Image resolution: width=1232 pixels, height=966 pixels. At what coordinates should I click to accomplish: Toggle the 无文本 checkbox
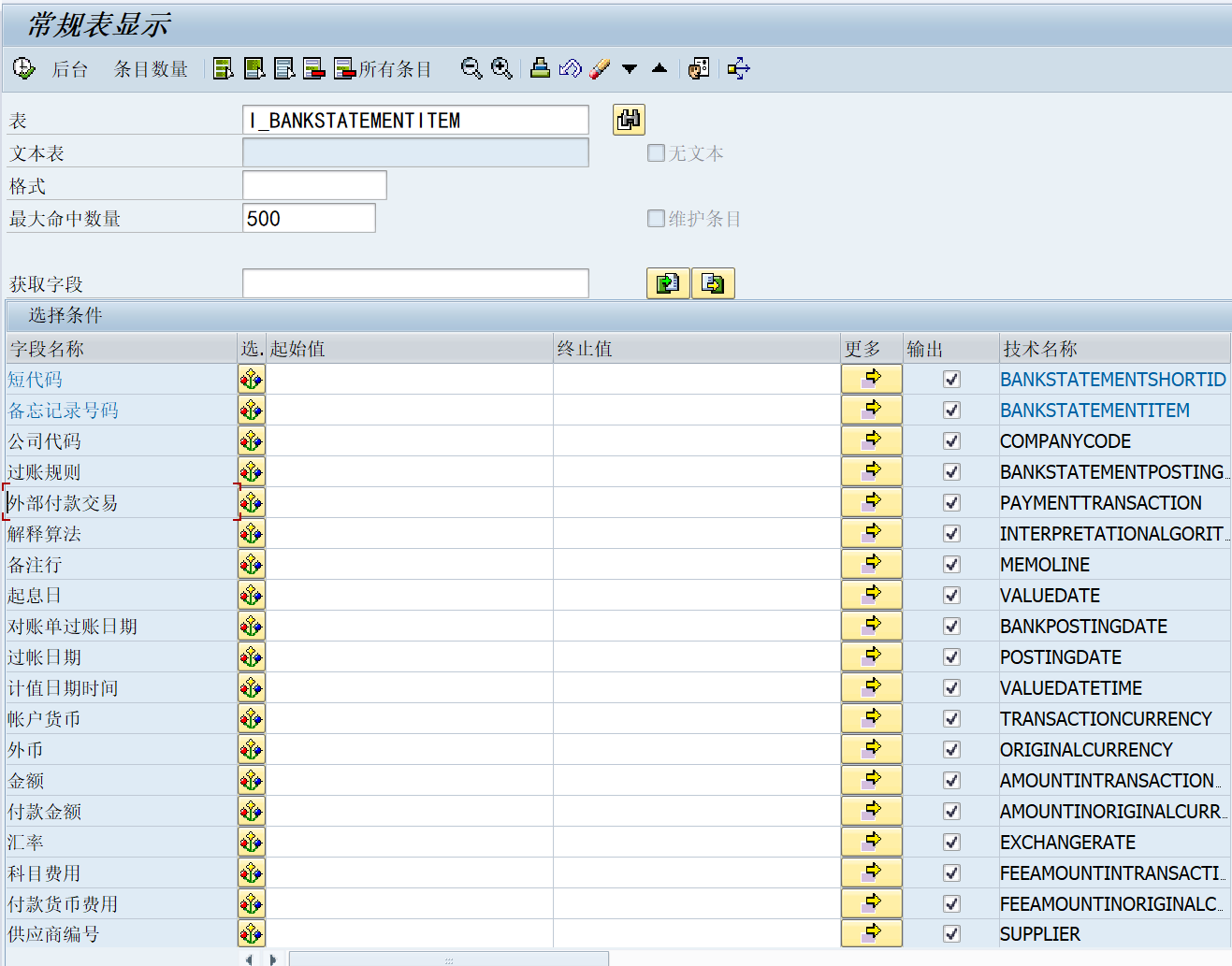(x=656, y=152)
